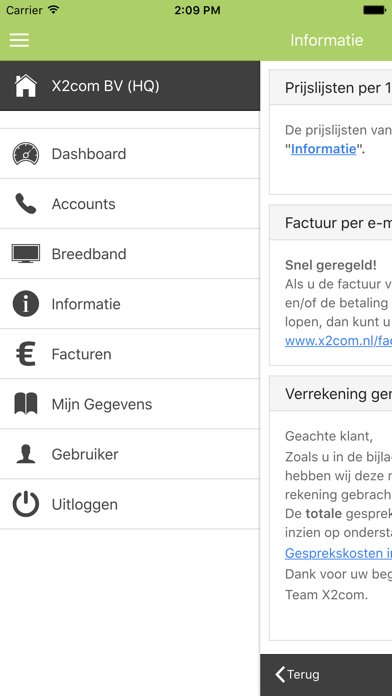Follow the blue Informatie hyperlink
Viewport: 392px width, 696px height.
point(324,149)
